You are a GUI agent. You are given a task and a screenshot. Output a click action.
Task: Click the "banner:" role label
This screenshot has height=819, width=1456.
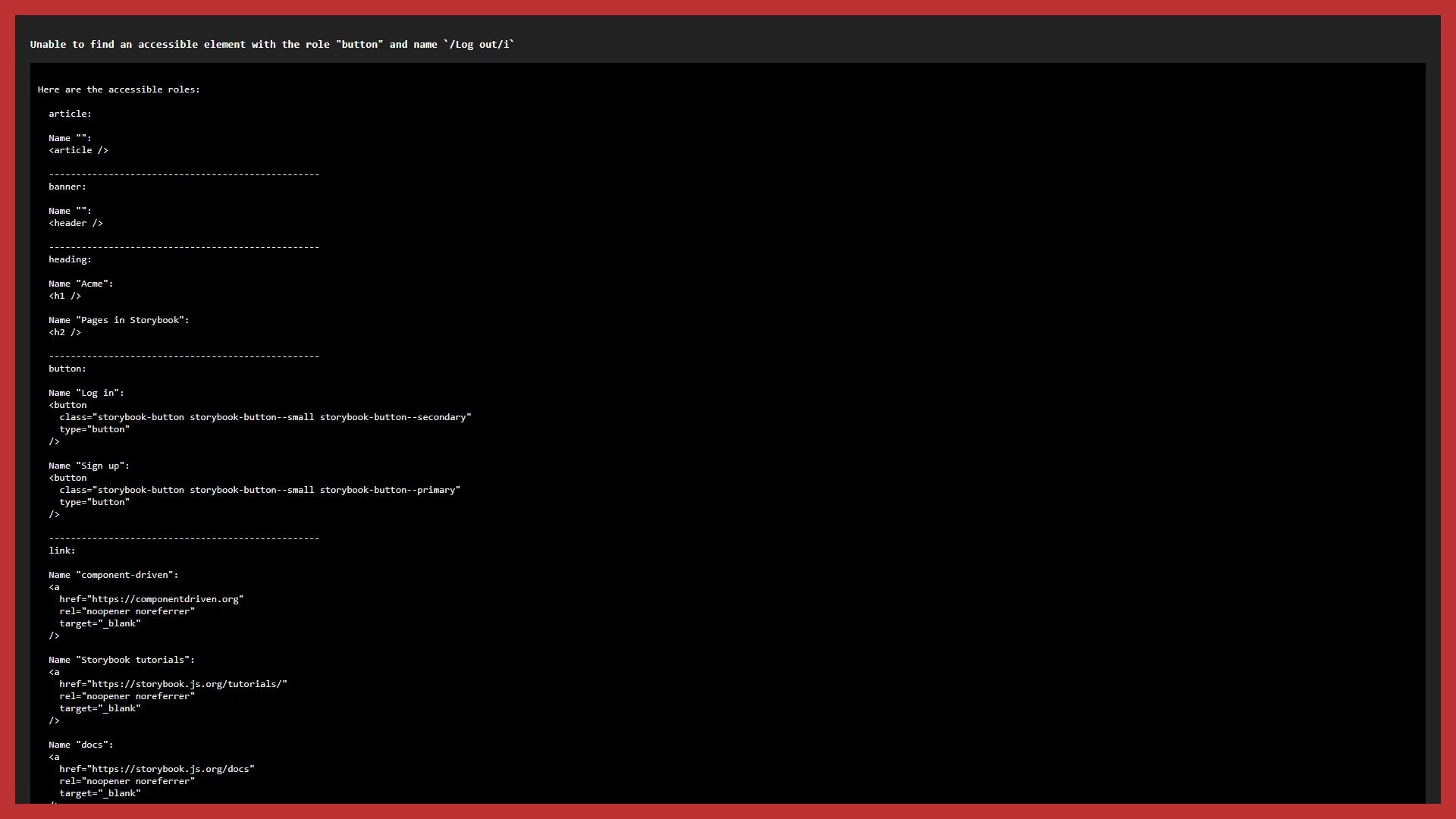[67, 187]
